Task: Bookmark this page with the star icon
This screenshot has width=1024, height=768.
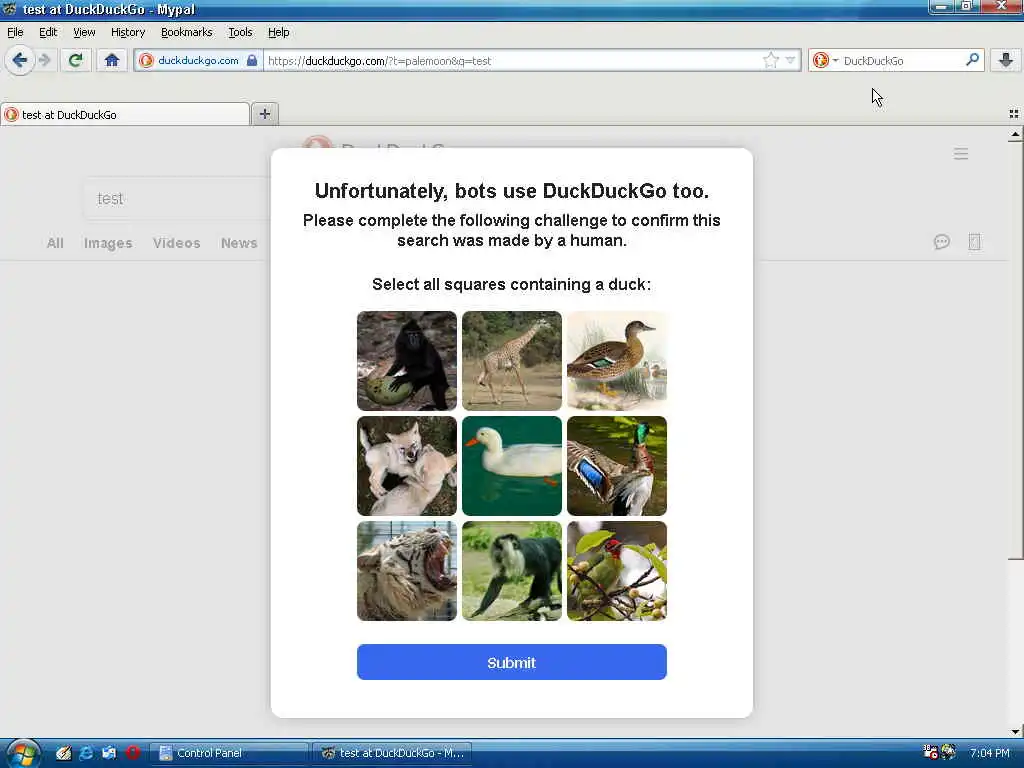Action: point(771,61)
